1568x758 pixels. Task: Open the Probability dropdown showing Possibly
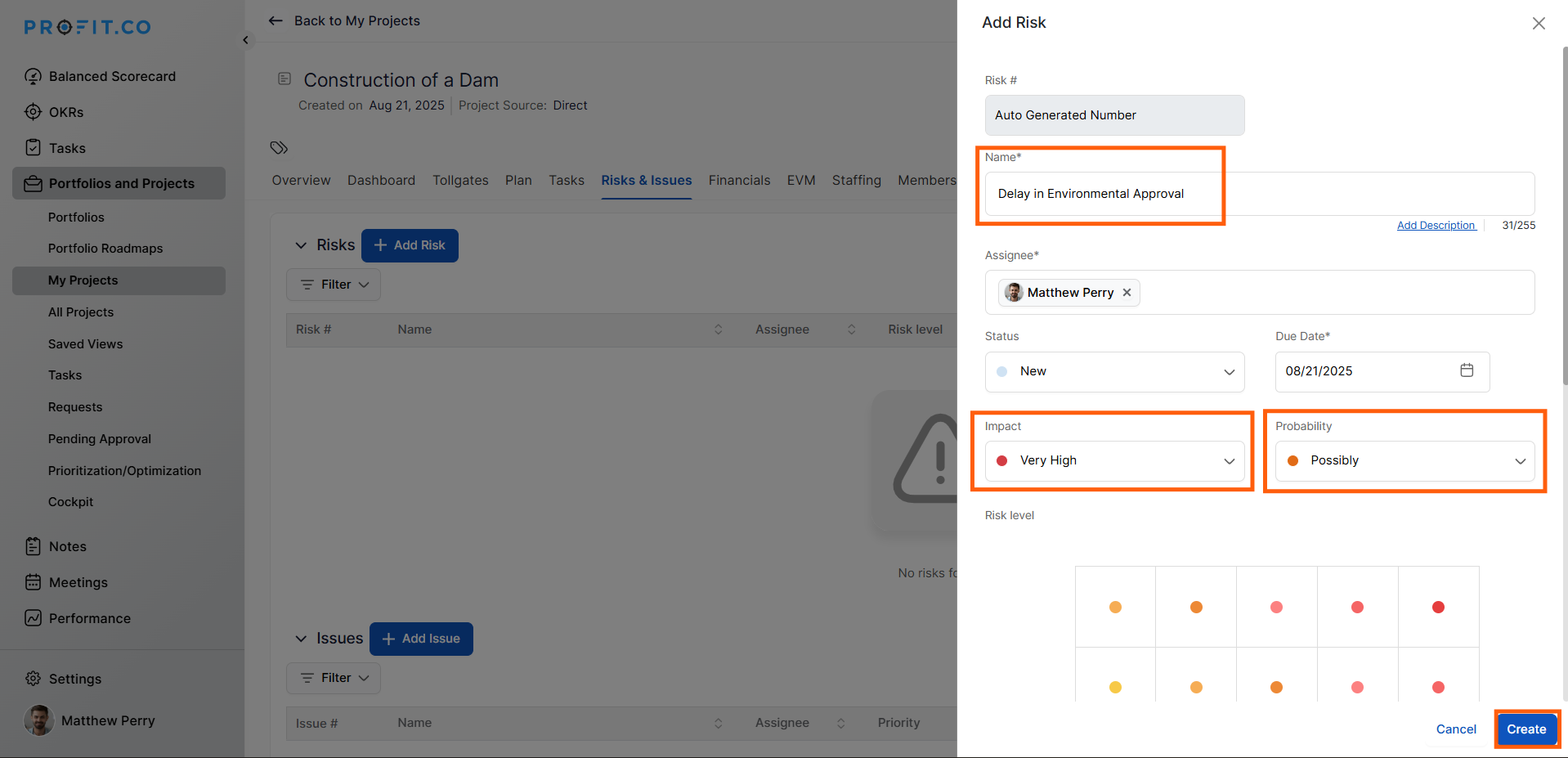click(1404, 460)
